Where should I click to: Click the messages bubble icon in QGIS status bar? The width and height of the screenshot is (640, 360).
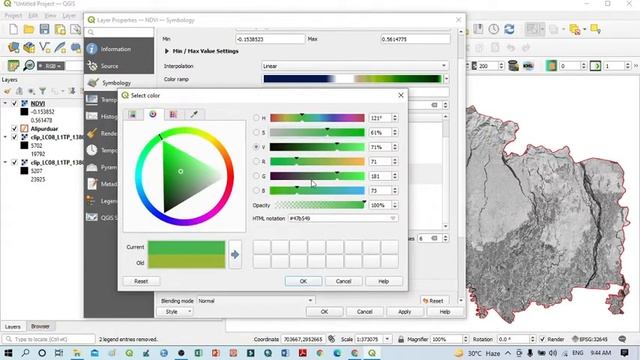tap(622, 339)
